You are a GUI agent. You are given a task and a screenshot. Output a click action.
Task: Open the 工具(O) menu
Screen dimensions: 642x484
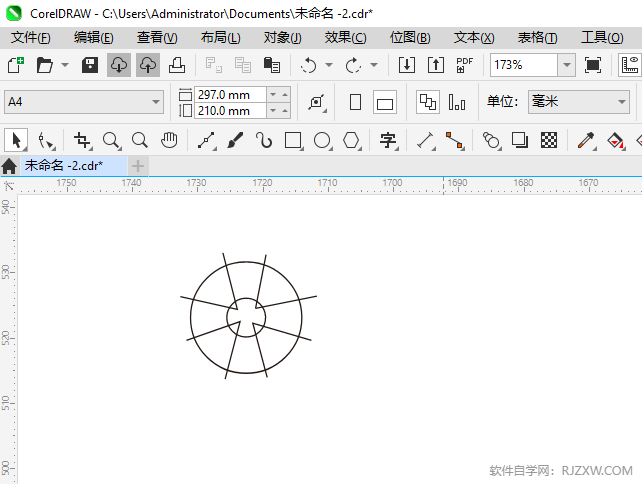click(x=602, y=38)
